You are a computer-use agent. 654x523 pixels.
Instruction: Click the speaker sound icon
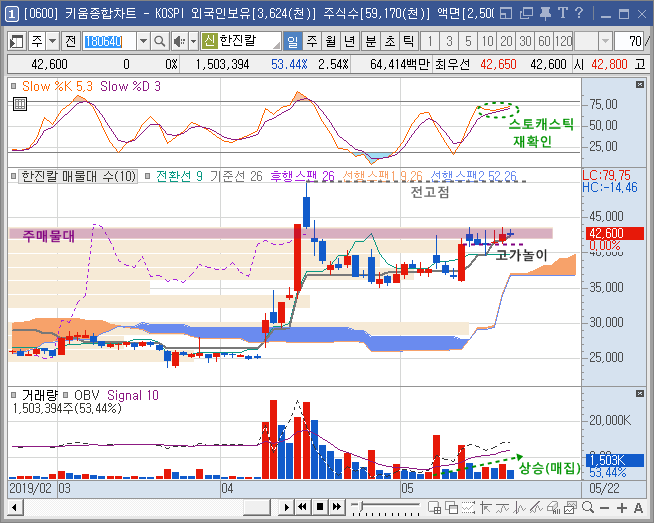tap(179, 41)
